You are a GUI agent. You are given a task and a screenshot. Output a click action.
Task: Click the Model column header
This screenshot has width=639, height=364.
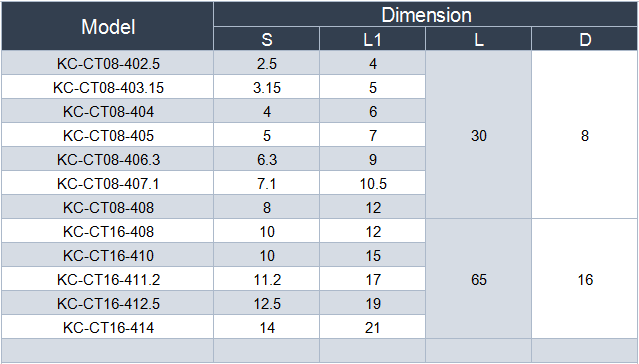point(108,26)
